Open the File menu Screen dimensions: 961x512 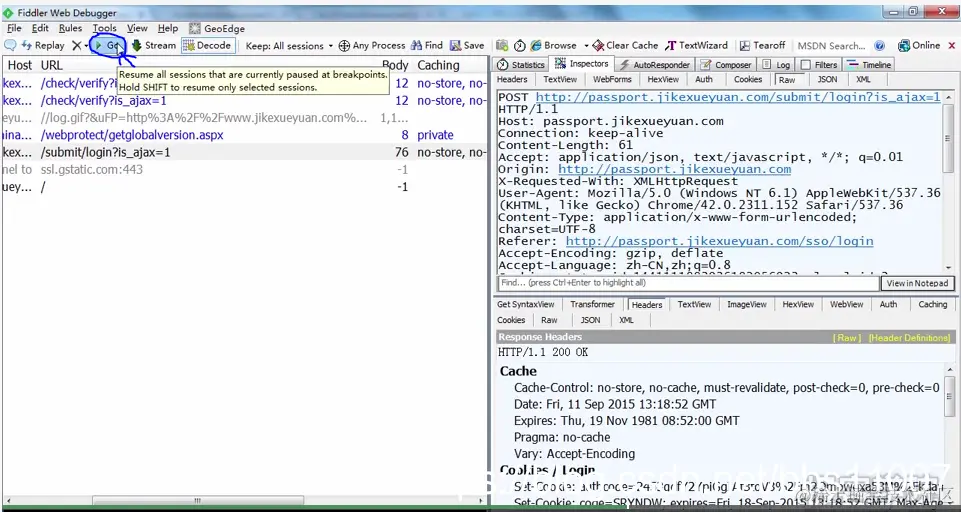14,28
